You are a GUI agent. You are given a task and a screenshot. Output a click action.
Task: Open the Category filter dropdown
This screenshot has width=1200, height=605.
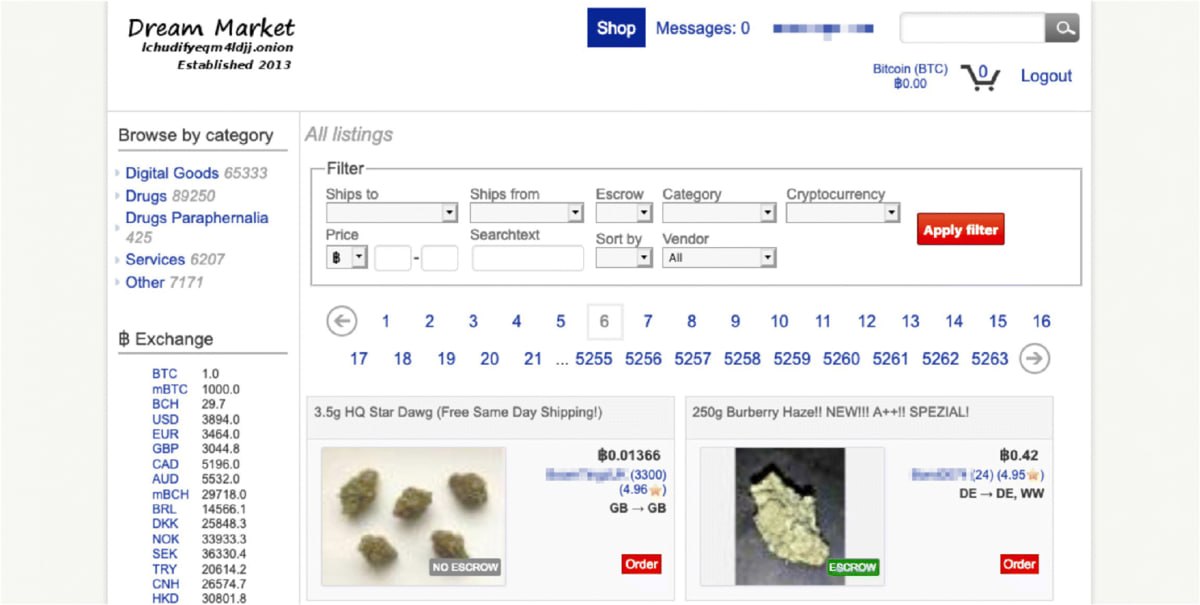719,213
